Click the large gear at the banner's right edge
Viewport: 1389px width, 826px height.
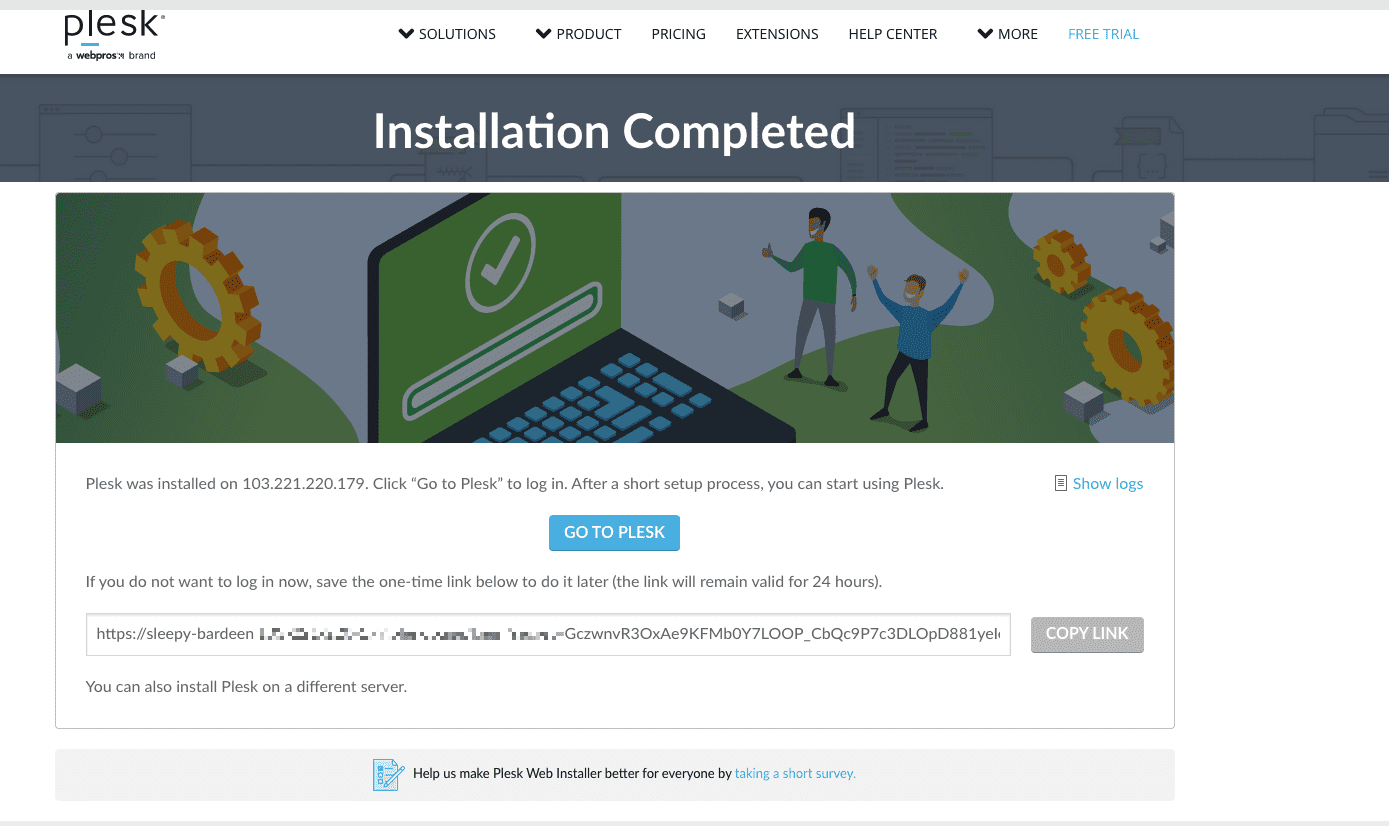1128,346
